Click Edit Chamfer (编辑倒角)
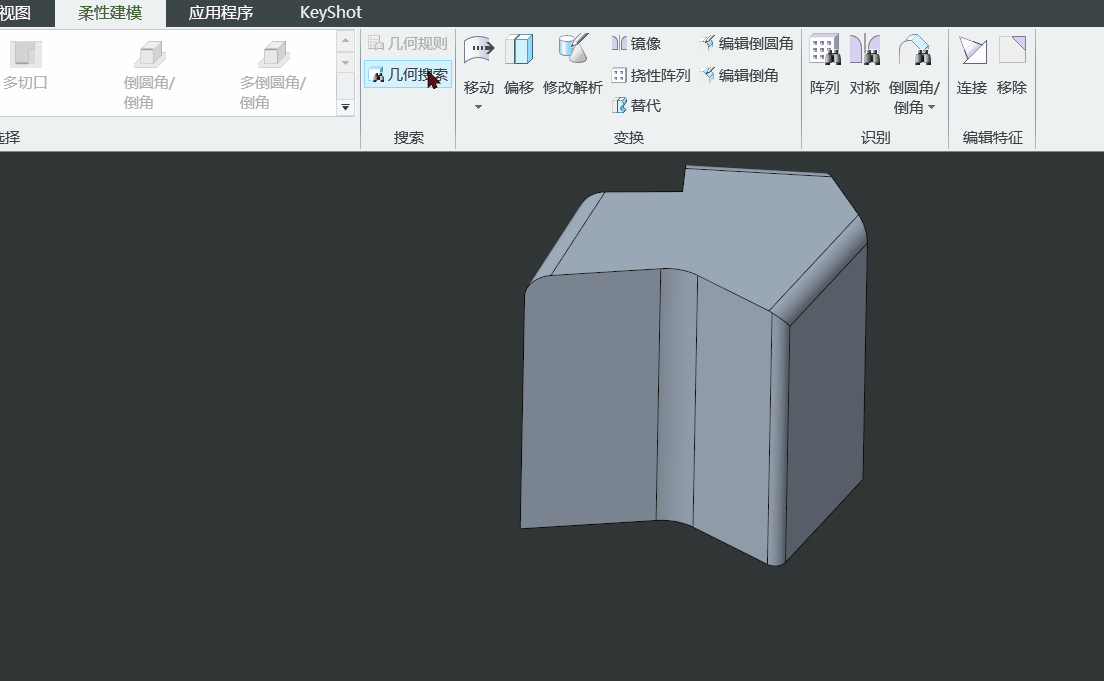1104x681 pixels. [x=740, y=75]
